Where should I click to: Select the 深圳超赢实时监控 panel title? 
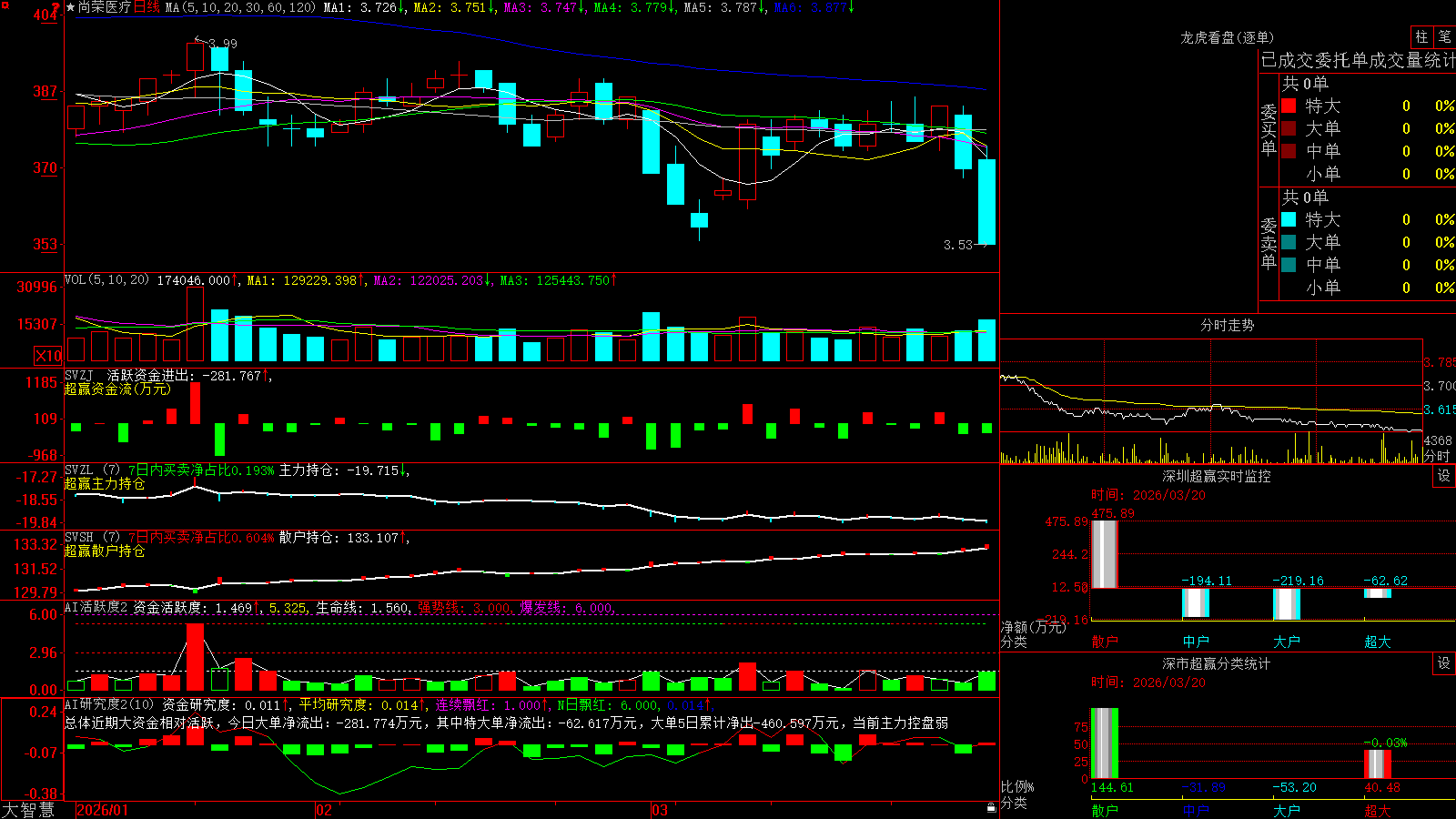pyautogui.click(x=1216, y=476)
